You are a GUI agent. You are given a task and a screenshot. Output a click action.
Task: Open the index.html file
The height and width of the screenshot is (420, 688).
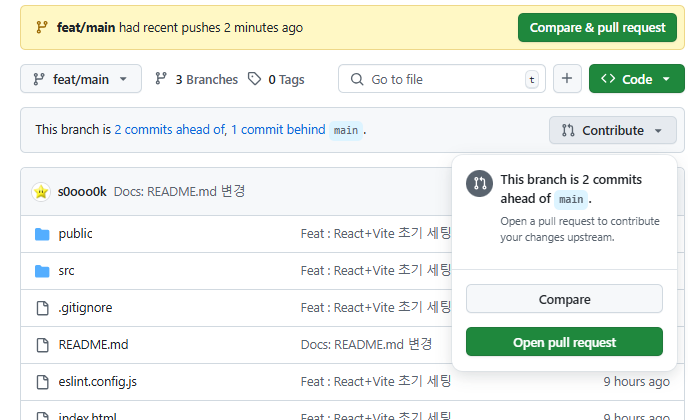tap(87, 416)
